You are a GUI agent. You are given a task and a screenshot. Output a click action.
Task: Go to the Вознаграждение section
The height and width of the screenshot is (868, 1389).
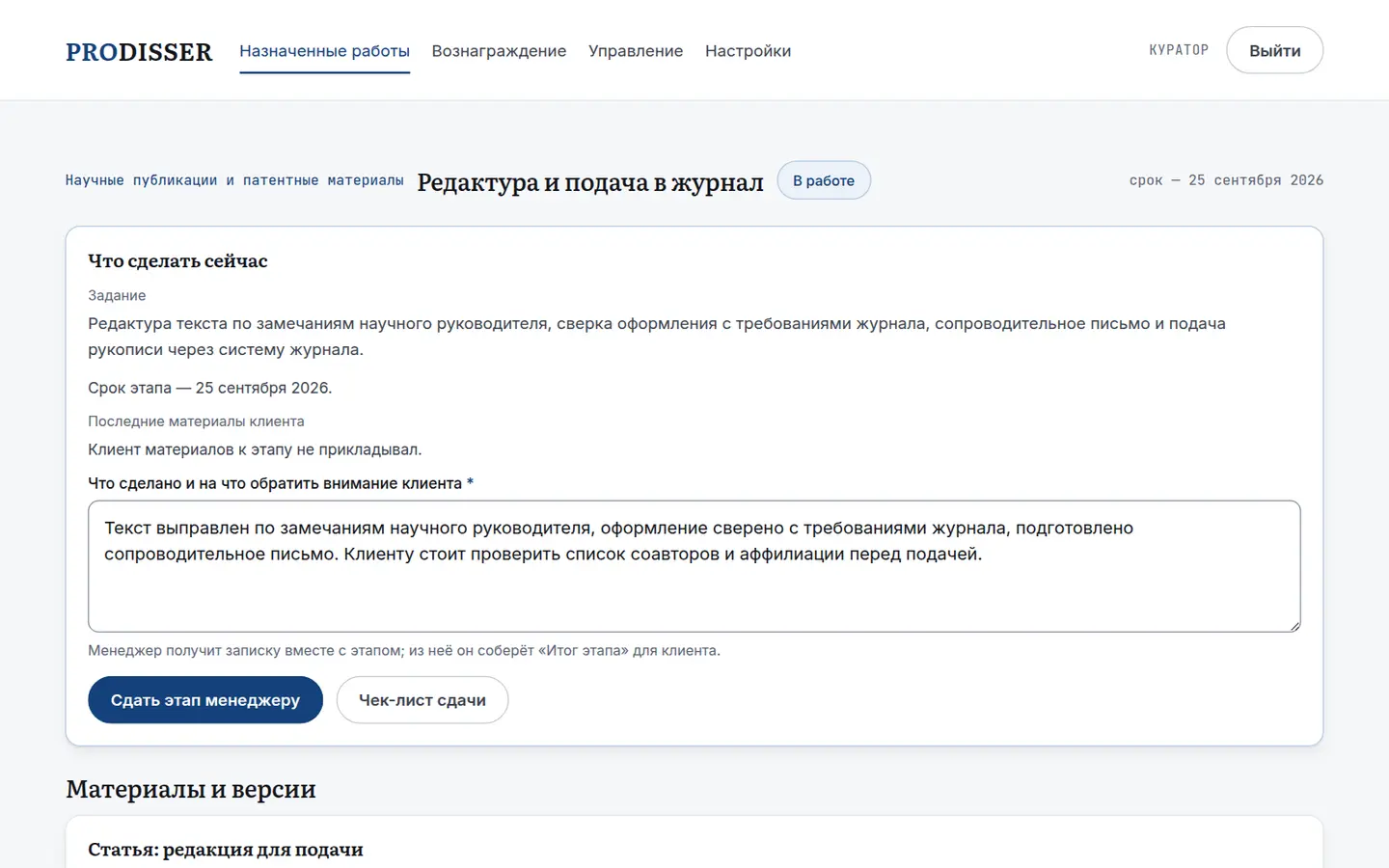pos(499,51)
